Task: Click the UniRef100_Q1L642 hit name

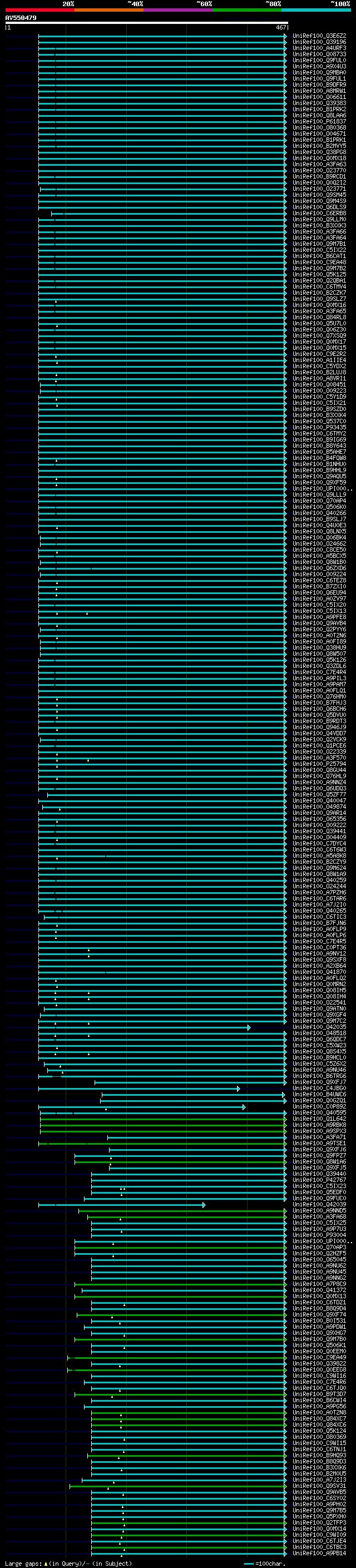Action: 319,1119
